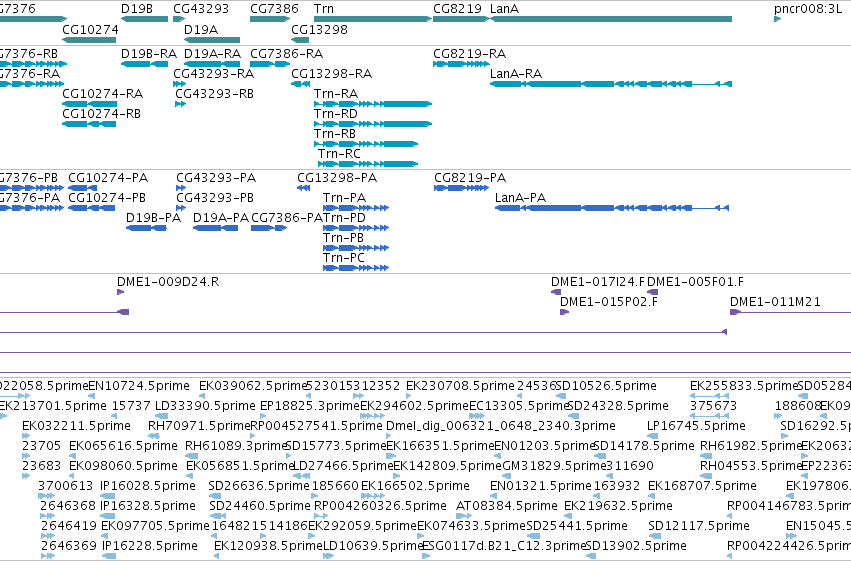
Task: Open the CG7386-RA transcript label
Action: point(287,54)
